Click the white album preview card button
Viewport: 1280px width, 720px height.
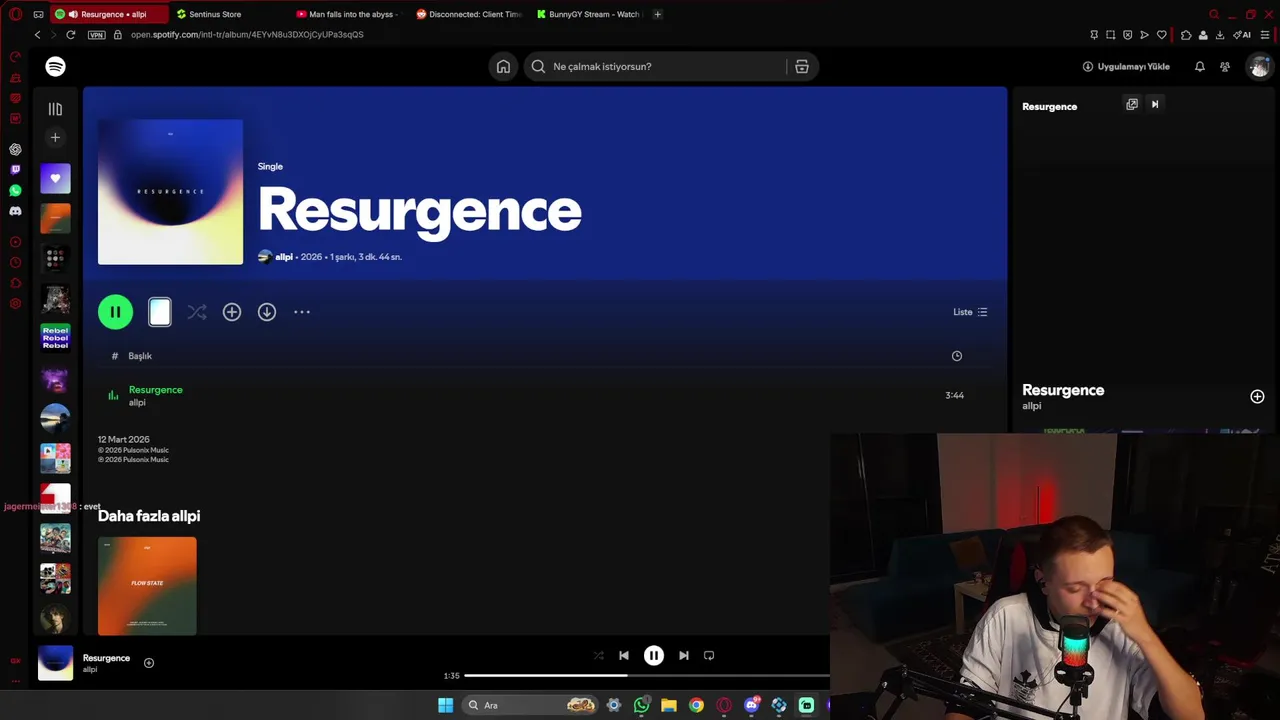tap(160, 312)
